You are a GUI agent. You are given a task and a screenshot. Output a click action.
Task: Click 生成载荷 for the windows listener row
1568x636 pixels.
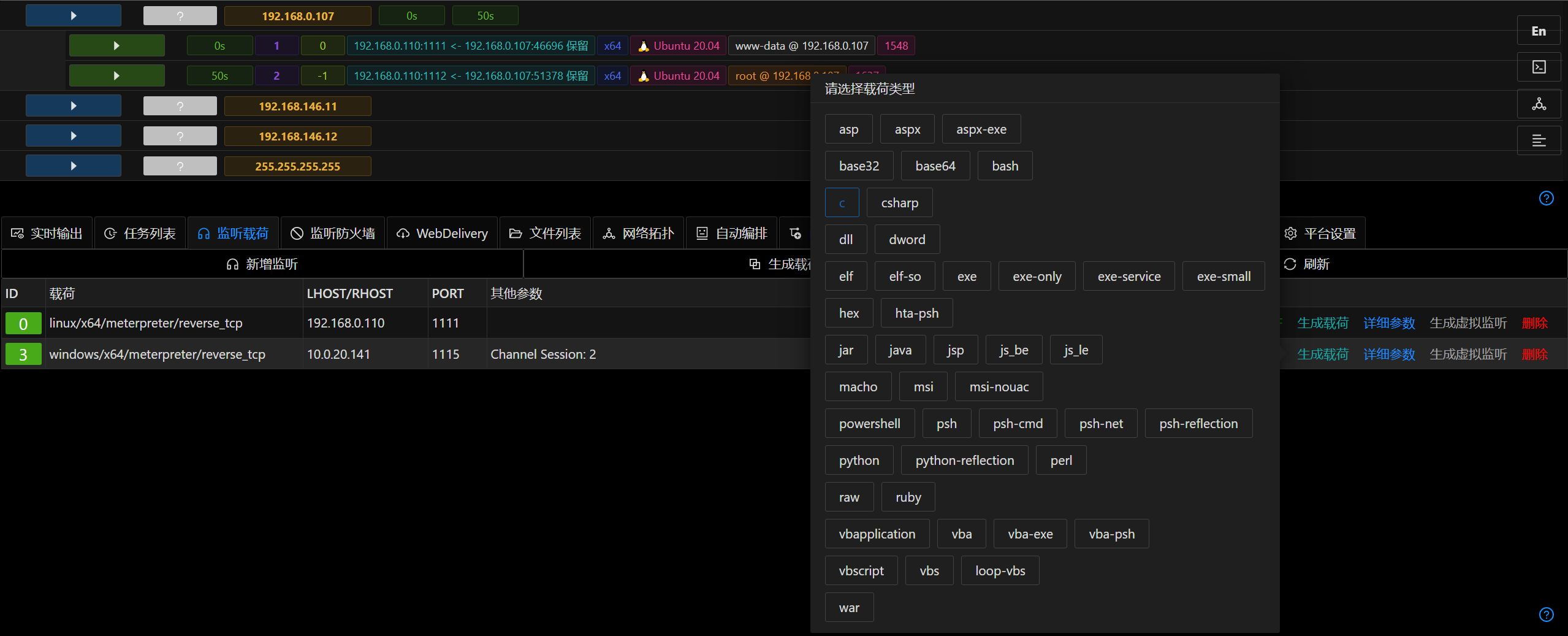[x=1323, y=354]
